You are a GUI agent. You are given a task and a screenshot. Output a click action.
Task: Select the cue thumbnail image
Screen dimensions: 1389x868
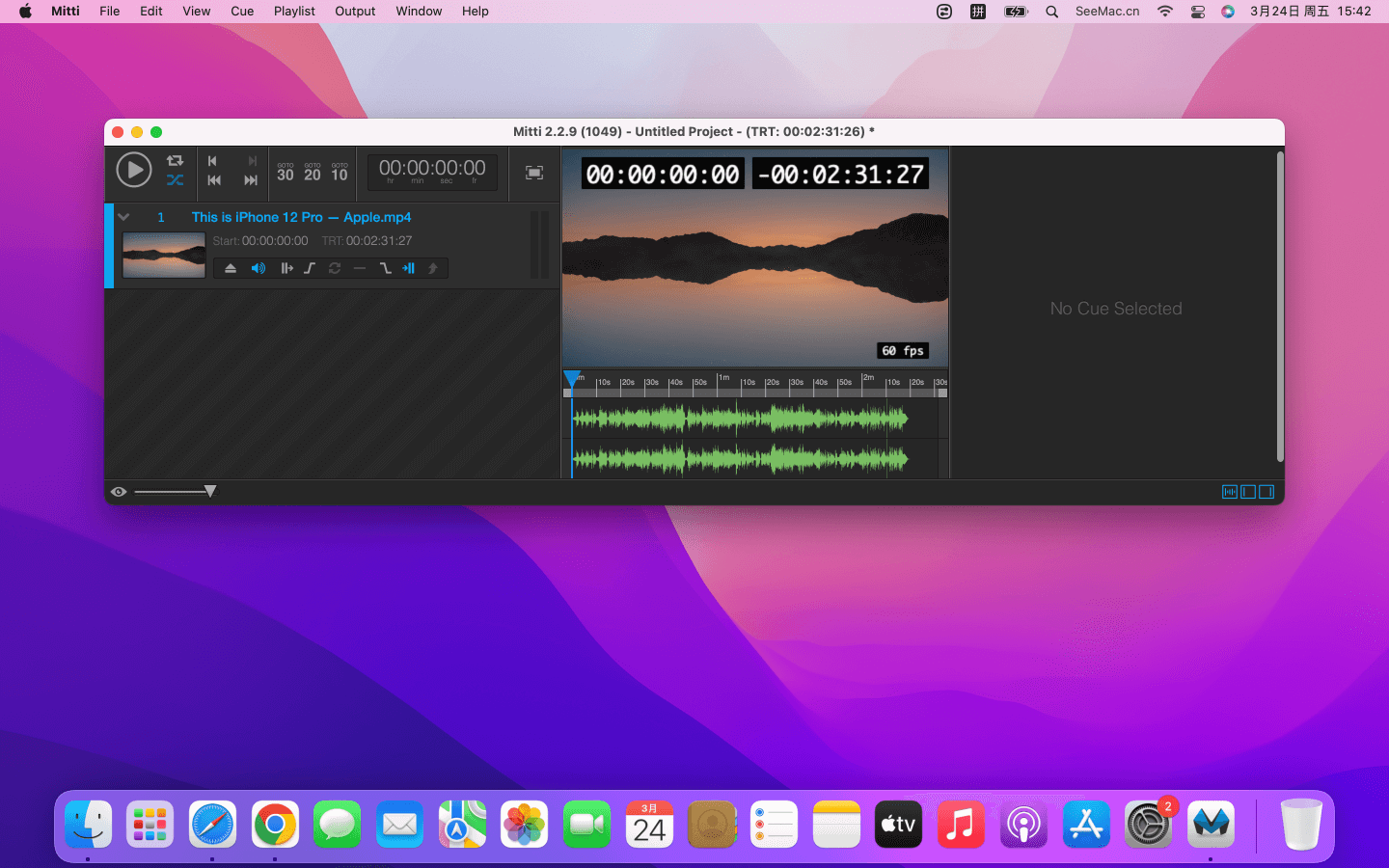click(x=164, y=255)
